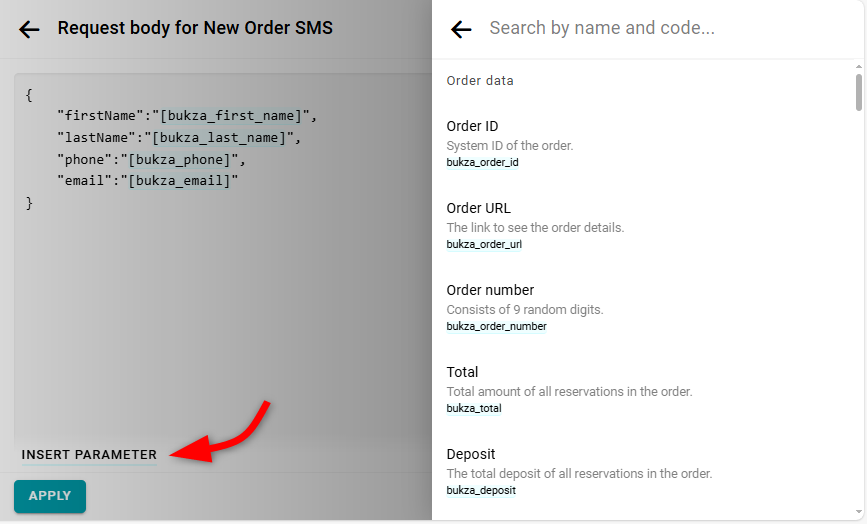Viewport: 867px width, 524px height.
Task: Click the bukza_order_id code label
Action: 482,162
